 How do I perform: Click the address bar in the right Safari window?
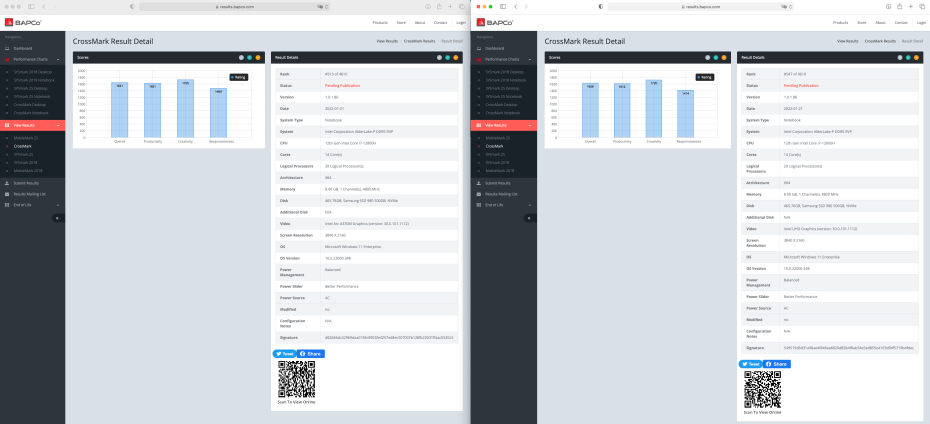[x=700, y=7]
